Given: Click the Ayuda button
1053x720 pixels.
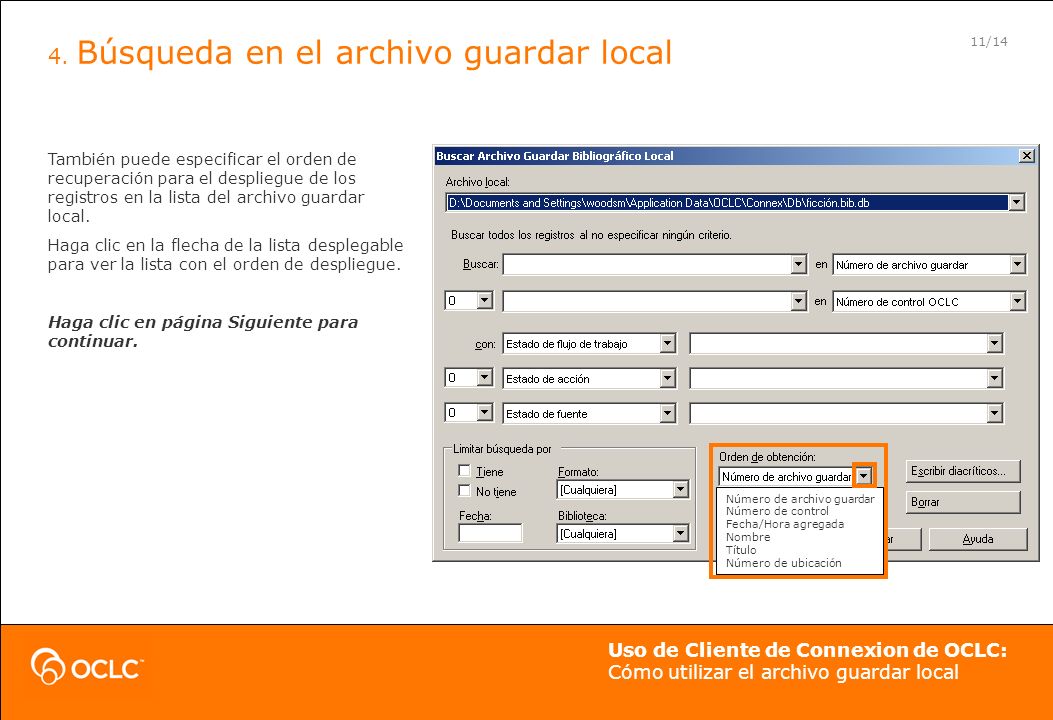Looking at the screenshot, I should coord(978,539).
